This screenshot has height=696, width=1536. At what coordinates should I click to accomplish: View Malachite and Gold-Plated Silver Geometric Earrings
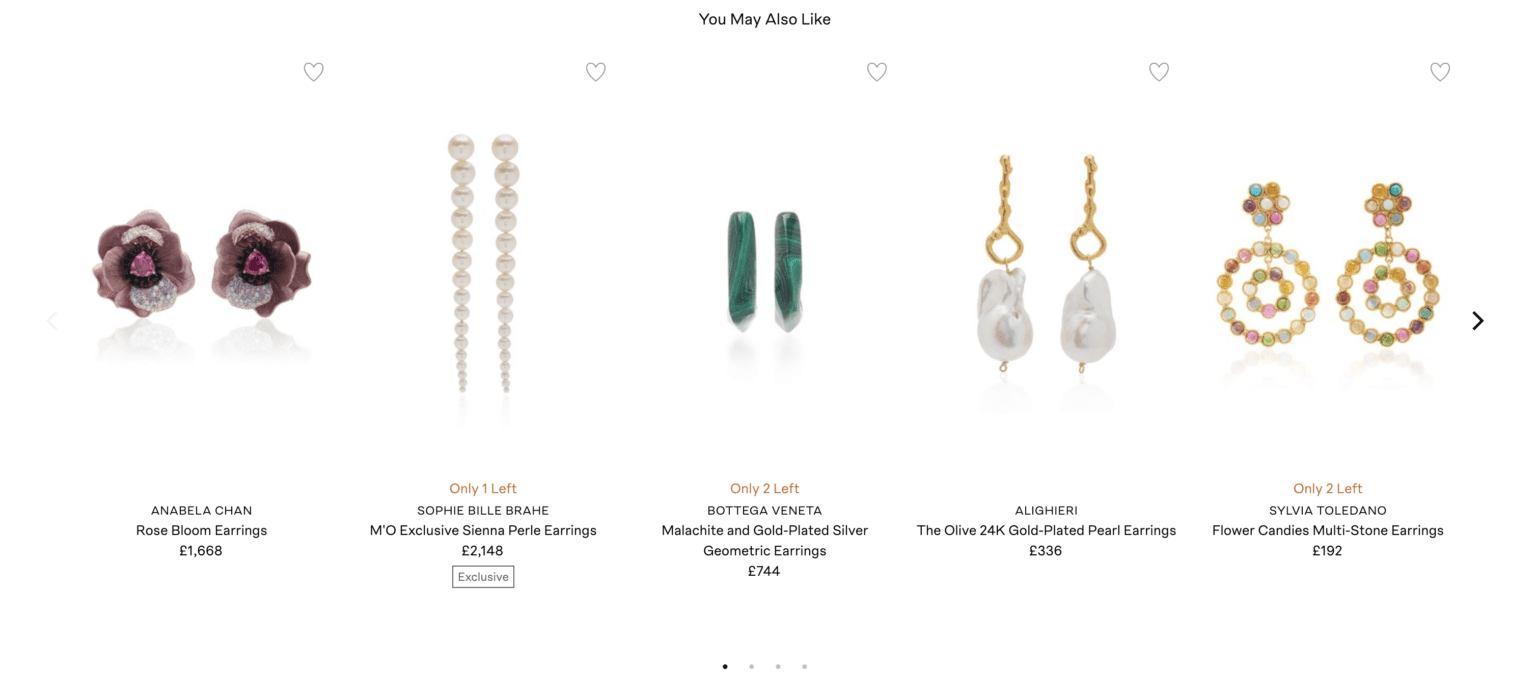[x=765, y=541]
